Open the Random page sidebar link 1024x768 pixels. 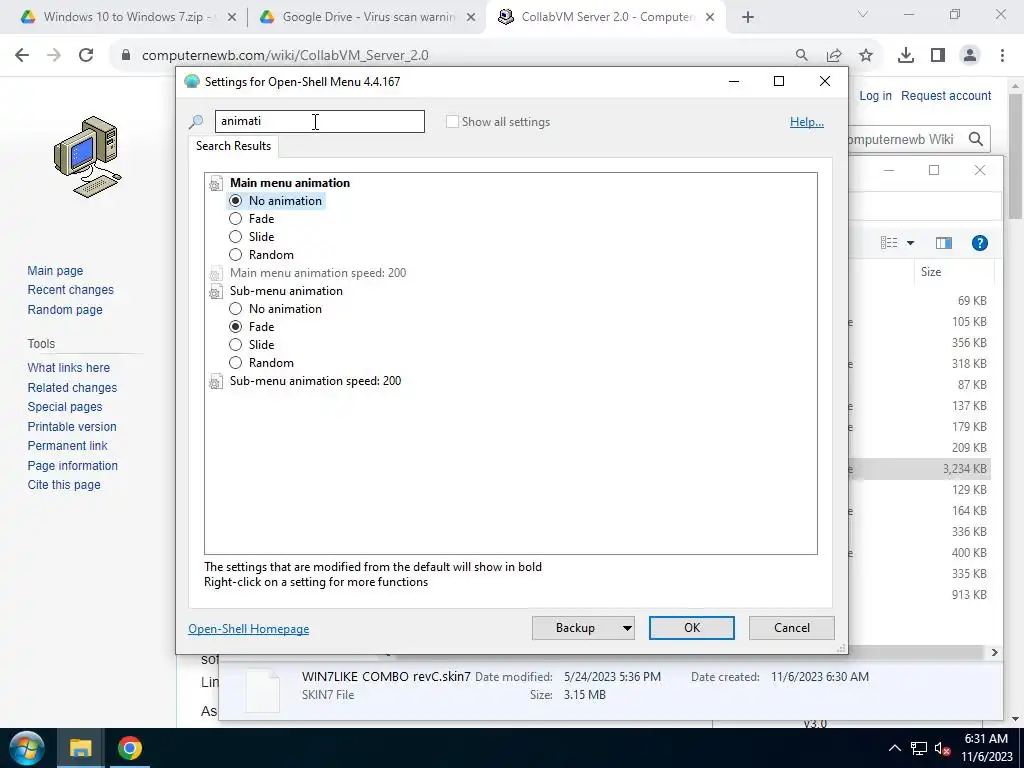pyautogui.click(x=65, y=310)
